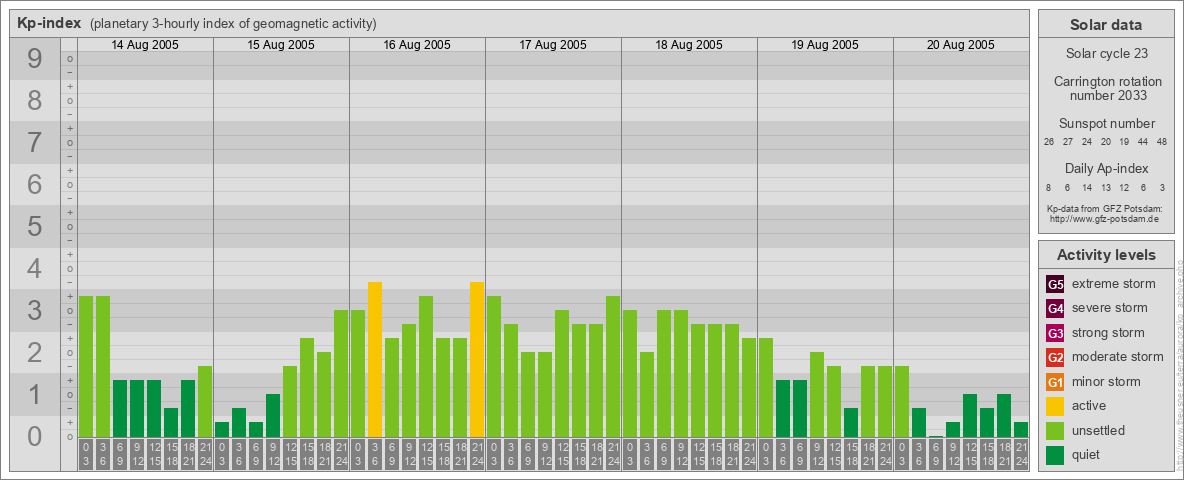The width and height of the screenshot is (1184, 480).
Task: Select the extreme storm legend label
Action: tap(1114, 284)
